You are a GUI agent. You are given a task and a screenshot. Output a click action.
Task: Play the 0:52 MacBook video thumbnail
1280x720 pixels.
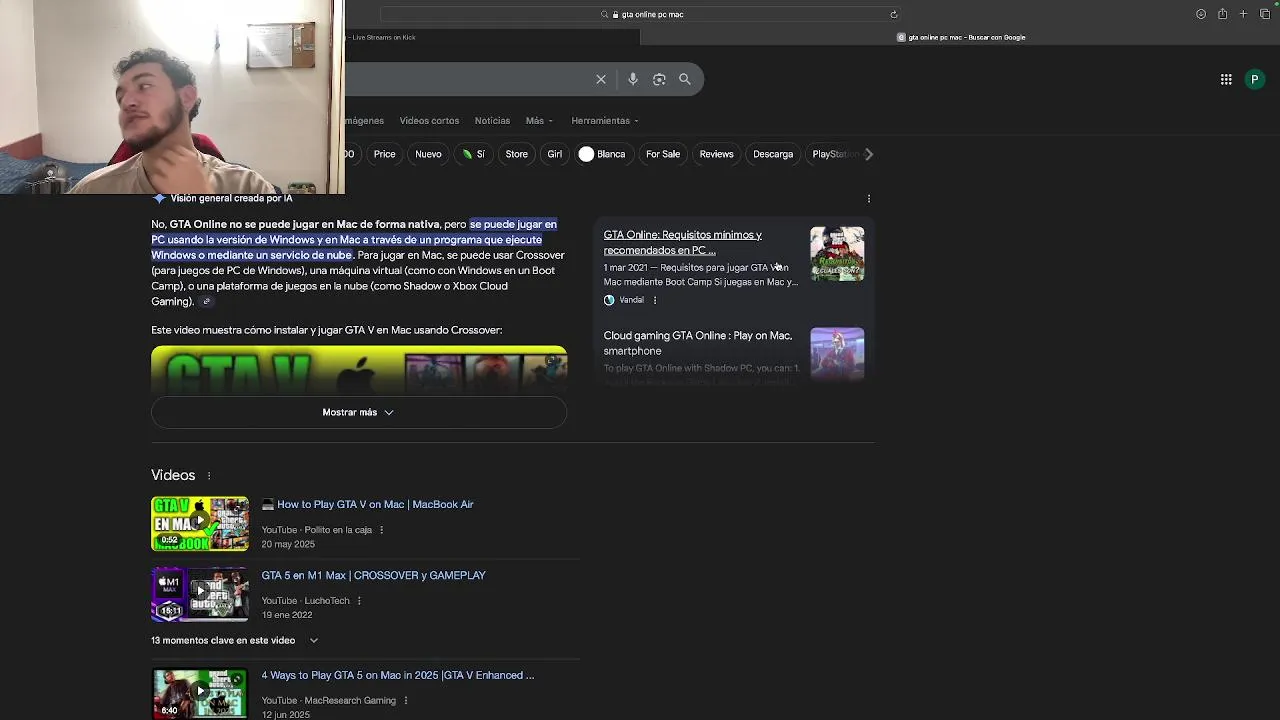200,523
